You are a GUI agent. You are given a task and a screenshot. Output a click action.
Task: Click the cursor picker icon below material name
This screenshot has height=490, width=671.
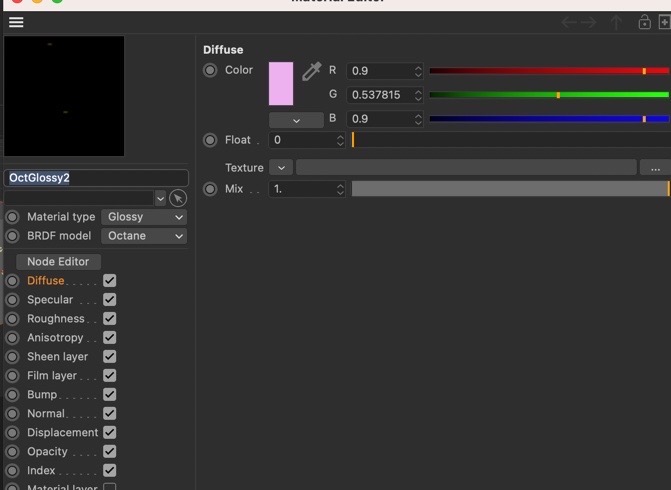tap(178, 199)
